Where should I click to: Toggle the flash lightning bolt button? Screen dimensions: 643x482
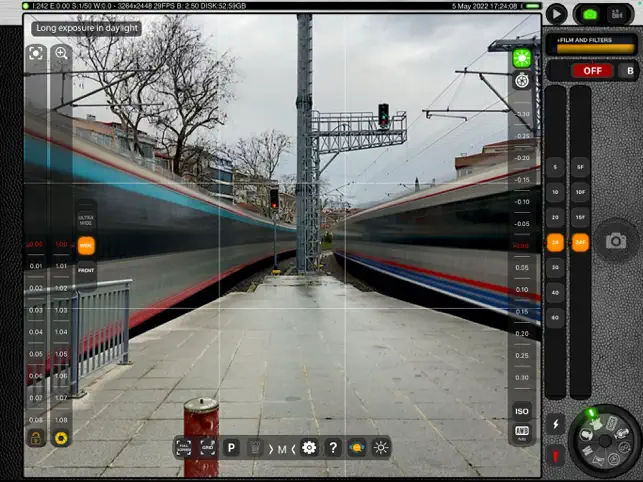(556, 424)
